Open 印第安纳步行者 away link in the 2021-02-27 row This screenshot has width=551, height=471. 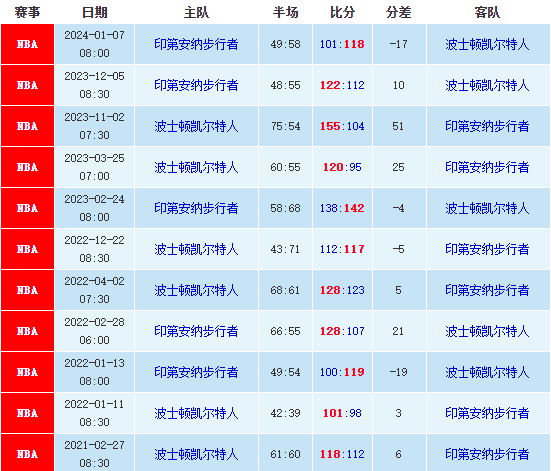pyautogui.click(x=487, y=454)
